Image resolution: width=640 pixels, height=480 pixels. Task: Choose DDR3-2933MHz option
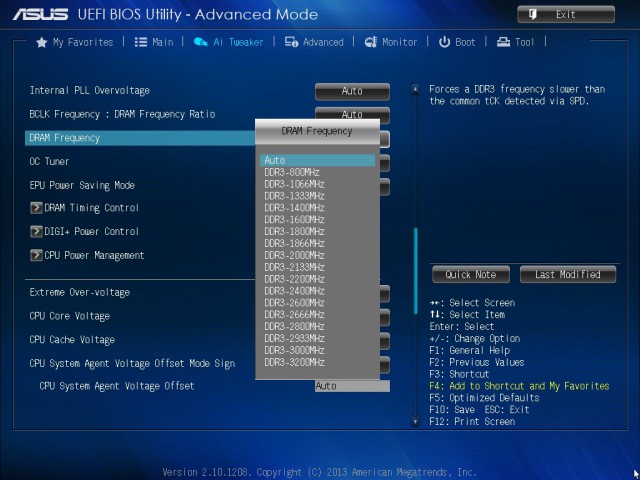[x=294, y=338]
